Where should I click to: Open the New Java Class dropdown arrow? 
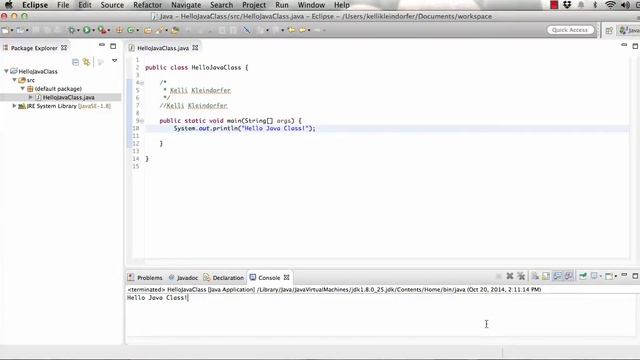point(138,30)
